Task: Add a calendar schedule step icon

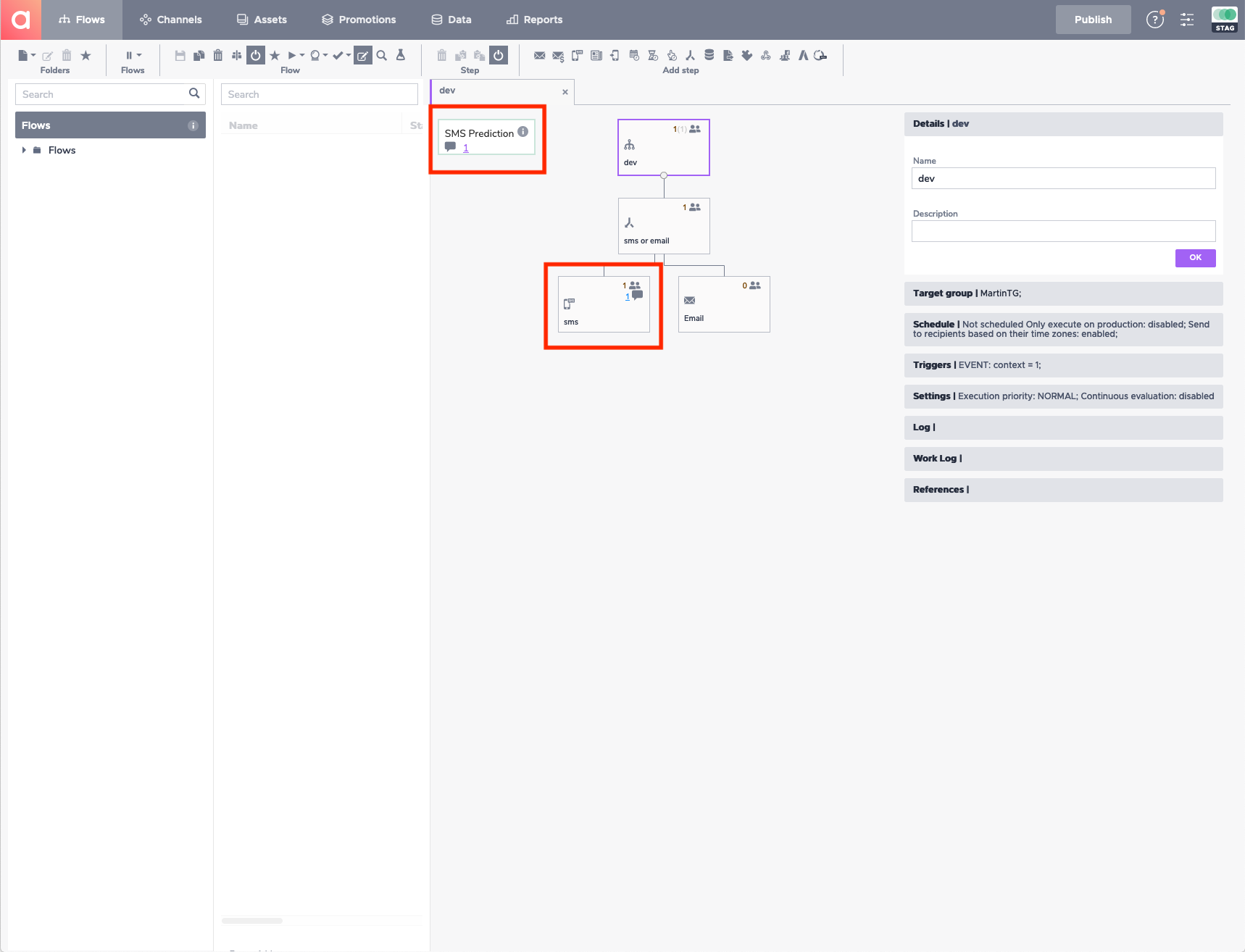Action: click(x=634, y=55)
